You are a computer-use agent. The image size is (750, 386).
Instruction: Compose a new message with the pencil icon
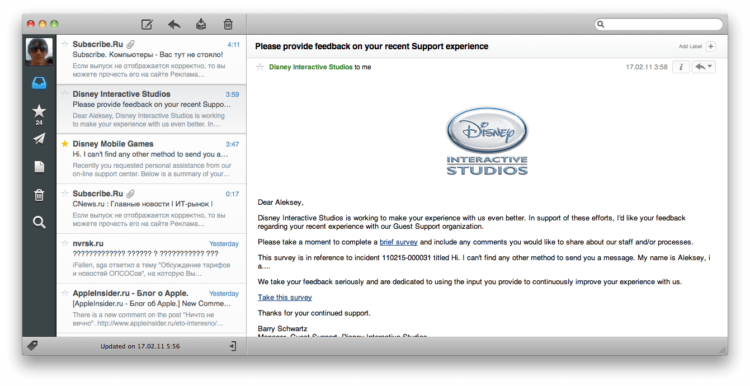click(147, 24)
